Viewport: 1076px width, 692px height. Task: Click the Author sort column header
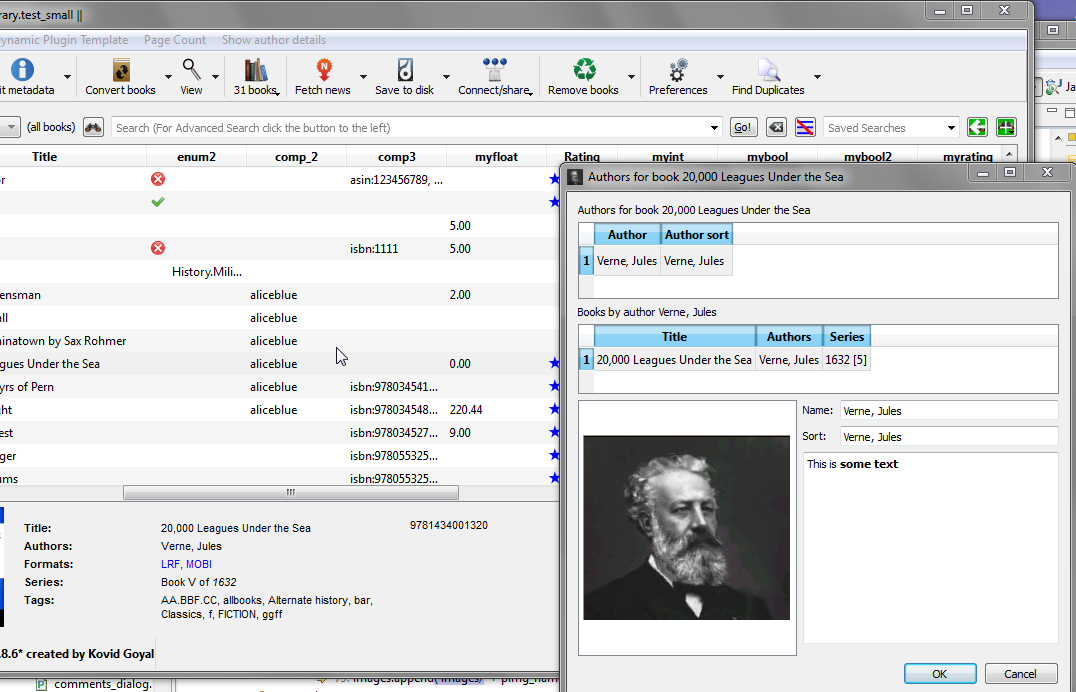[x=697, y=235]
